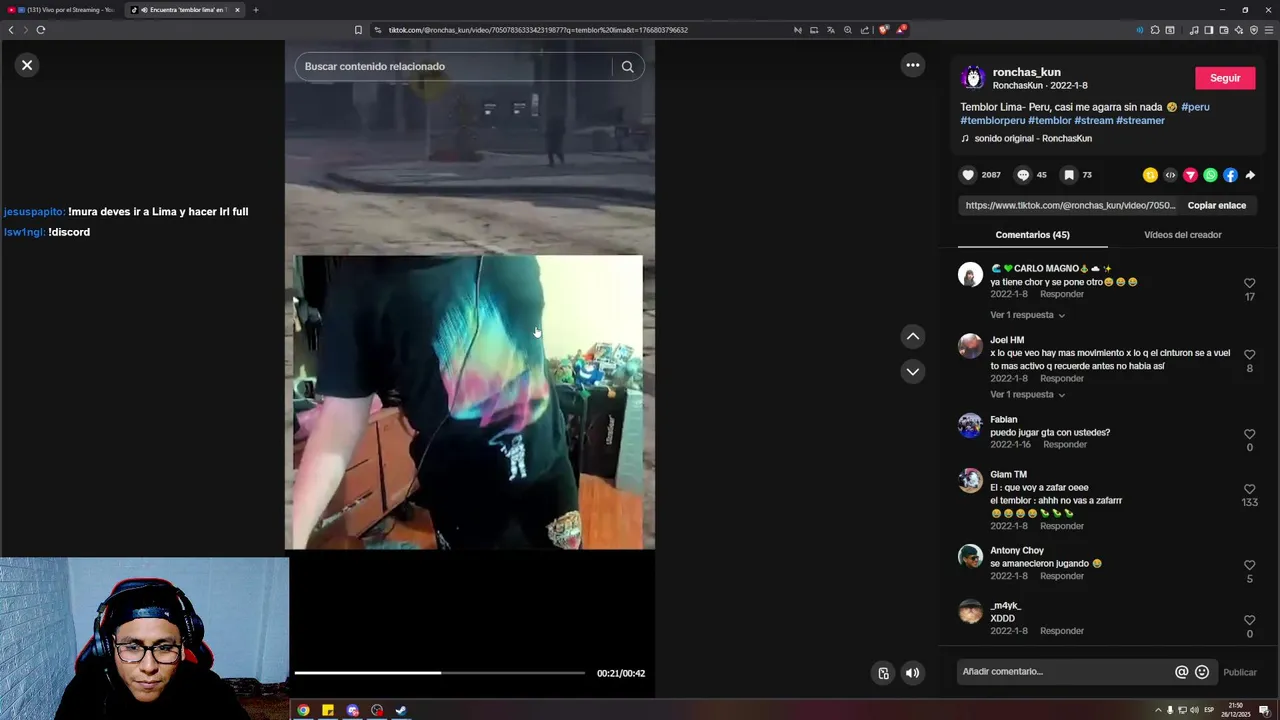Open 'sonido original - RonchasKun' link

pos(1033,139)
